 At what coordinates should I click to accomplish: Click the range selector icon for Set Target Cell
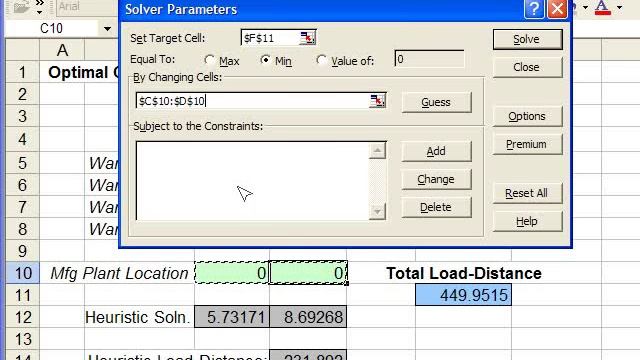tap(307, 38)
